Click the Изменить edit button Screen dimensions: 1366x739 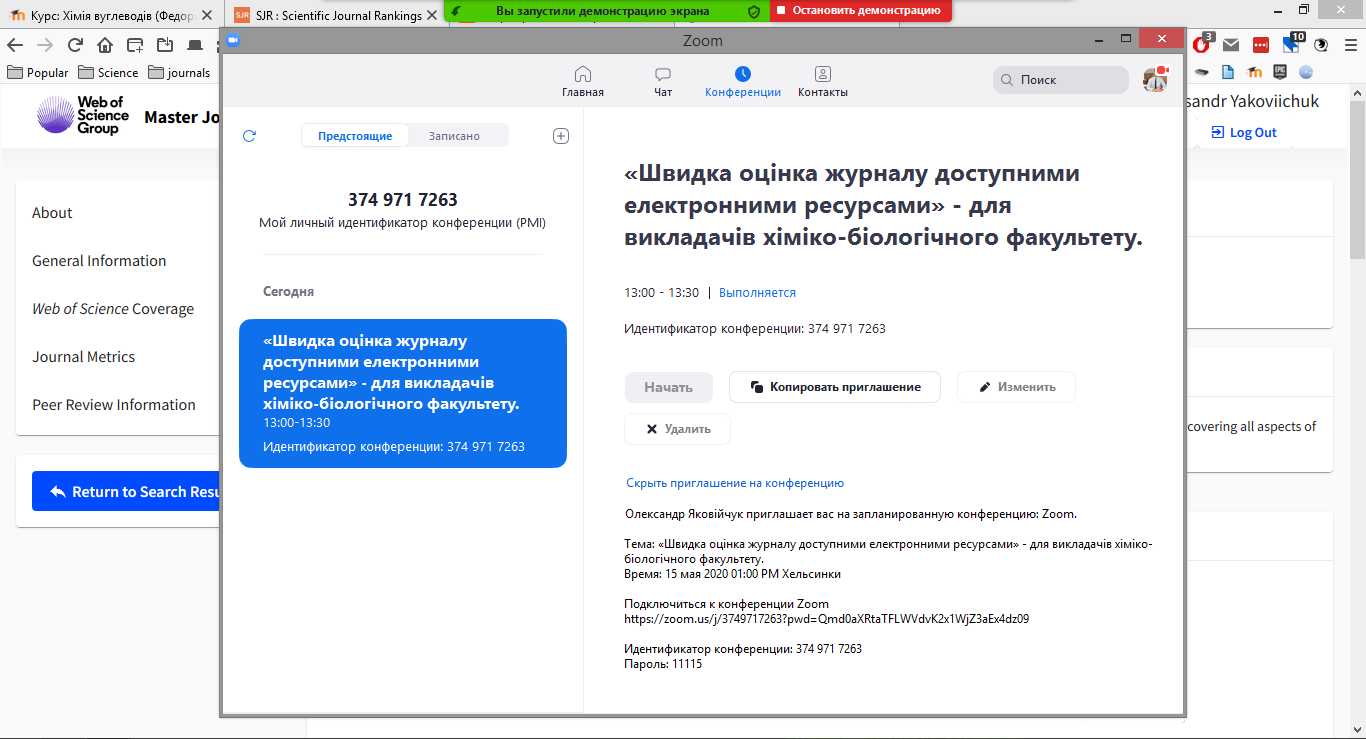[1016, 387]
